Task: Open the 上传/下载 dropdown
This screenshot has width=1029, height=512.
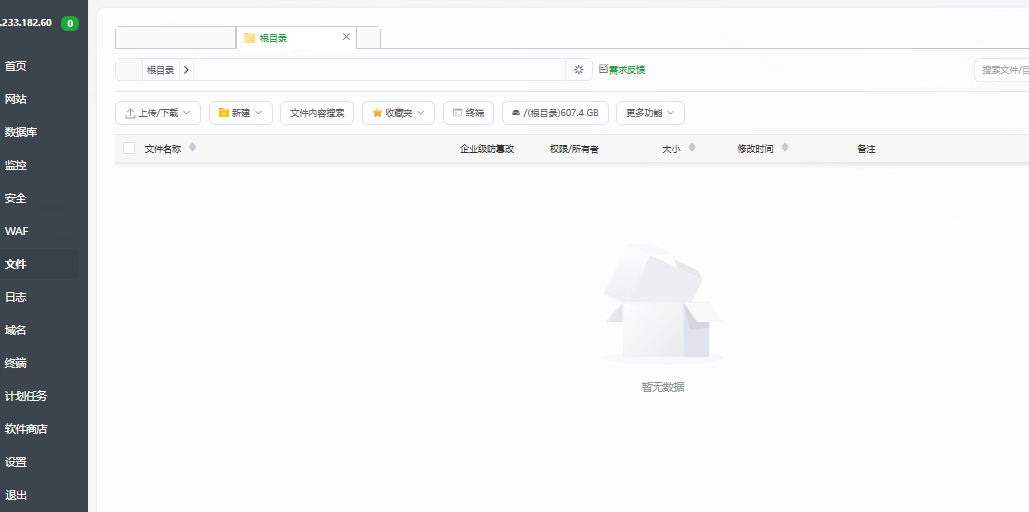Action: (158, 113)
